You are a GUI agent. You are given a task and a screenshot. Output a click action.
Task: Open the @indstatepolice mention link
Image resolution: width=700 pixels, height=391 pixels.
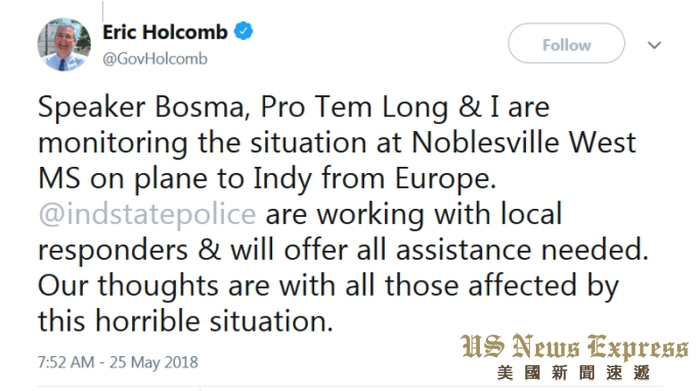coord(147,214)
